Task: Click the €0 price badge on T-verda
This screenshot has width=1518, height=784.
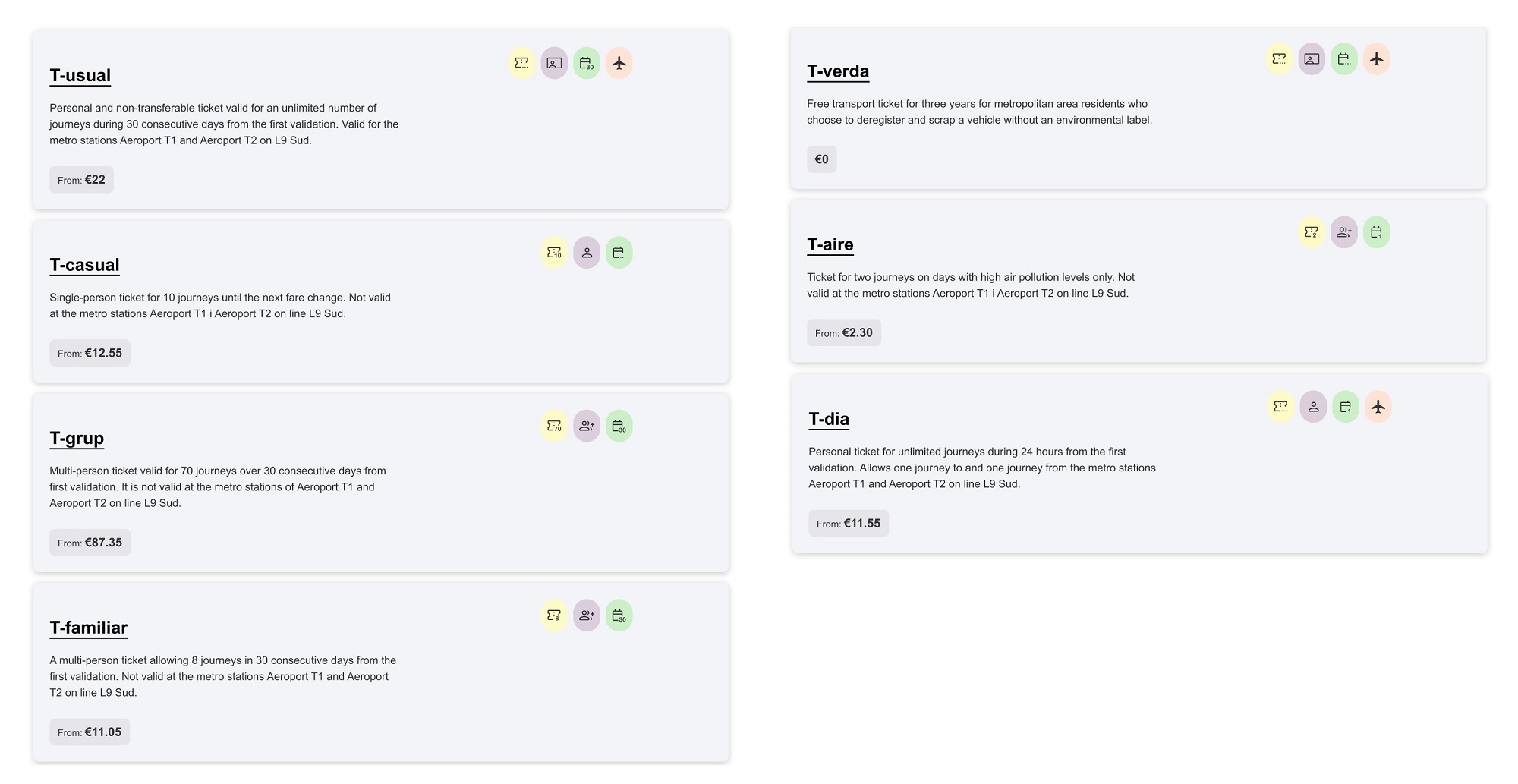Action: [x=821, y=159]
